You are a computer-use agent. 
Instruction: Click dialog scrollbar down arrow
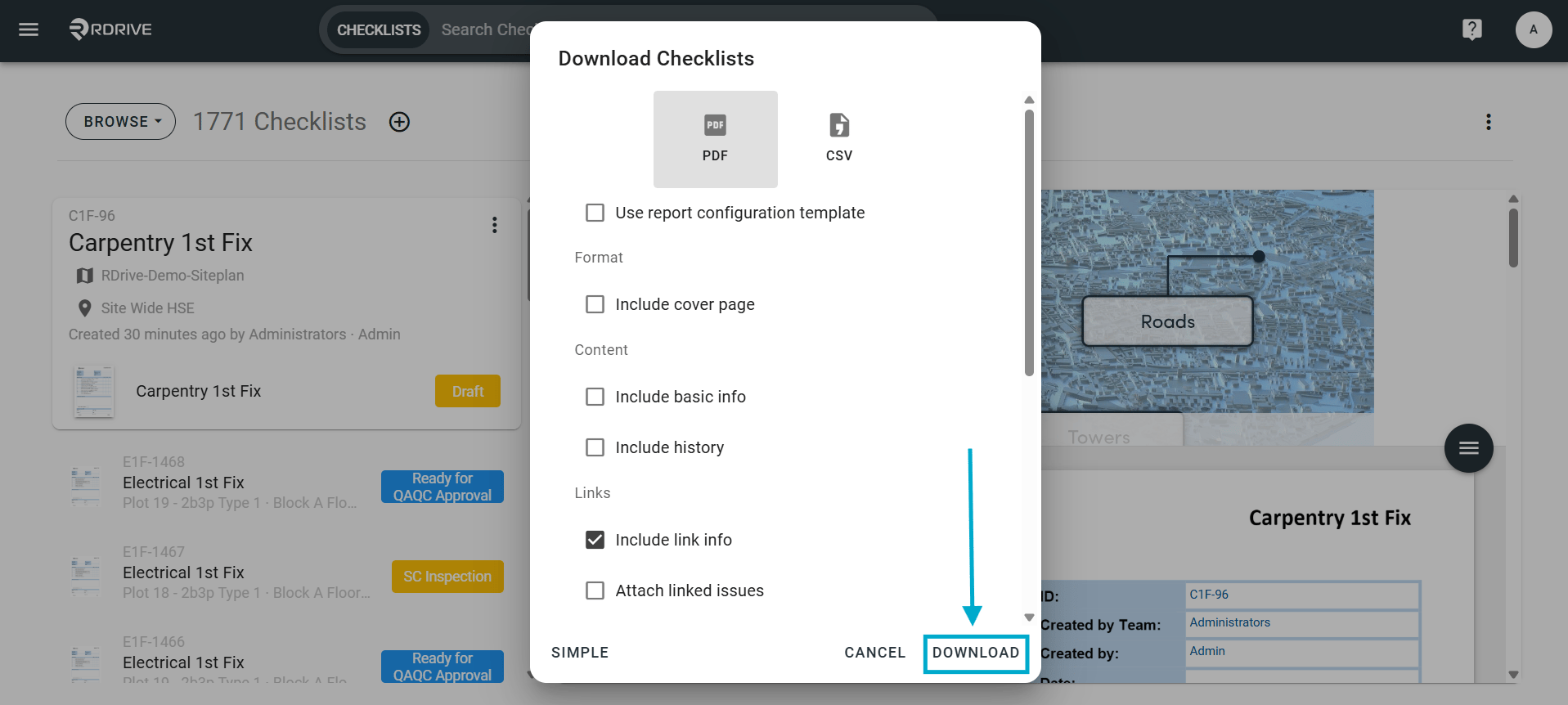click(x=1029, y=617)
